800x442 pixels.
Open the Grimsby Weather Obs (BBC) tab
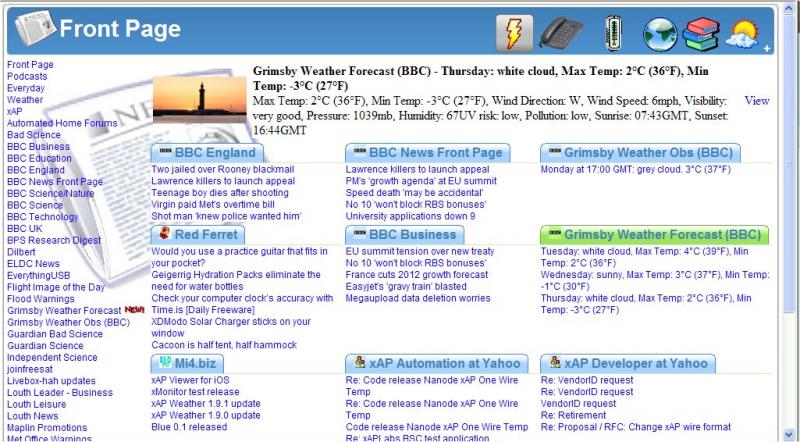pos(640,153)
